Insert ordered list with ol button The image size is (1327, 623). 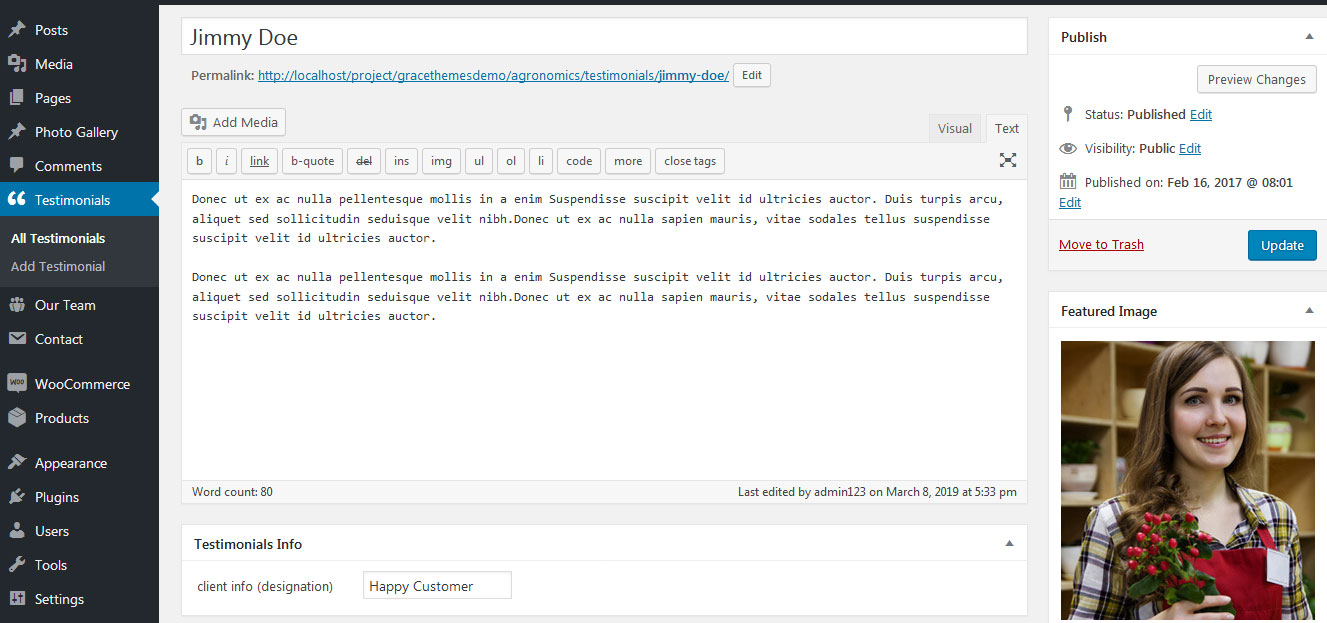[511, 161]
